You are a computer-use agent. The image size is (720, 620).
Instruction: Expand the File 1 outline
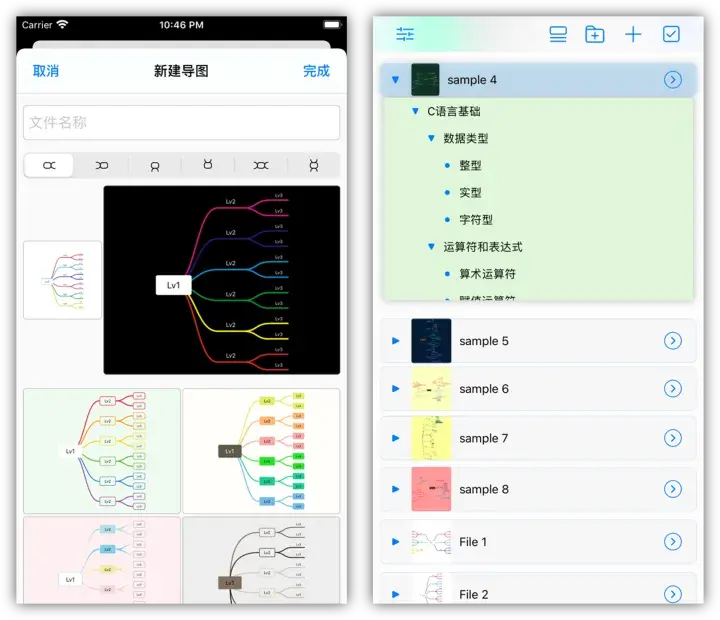coord(395,542)
